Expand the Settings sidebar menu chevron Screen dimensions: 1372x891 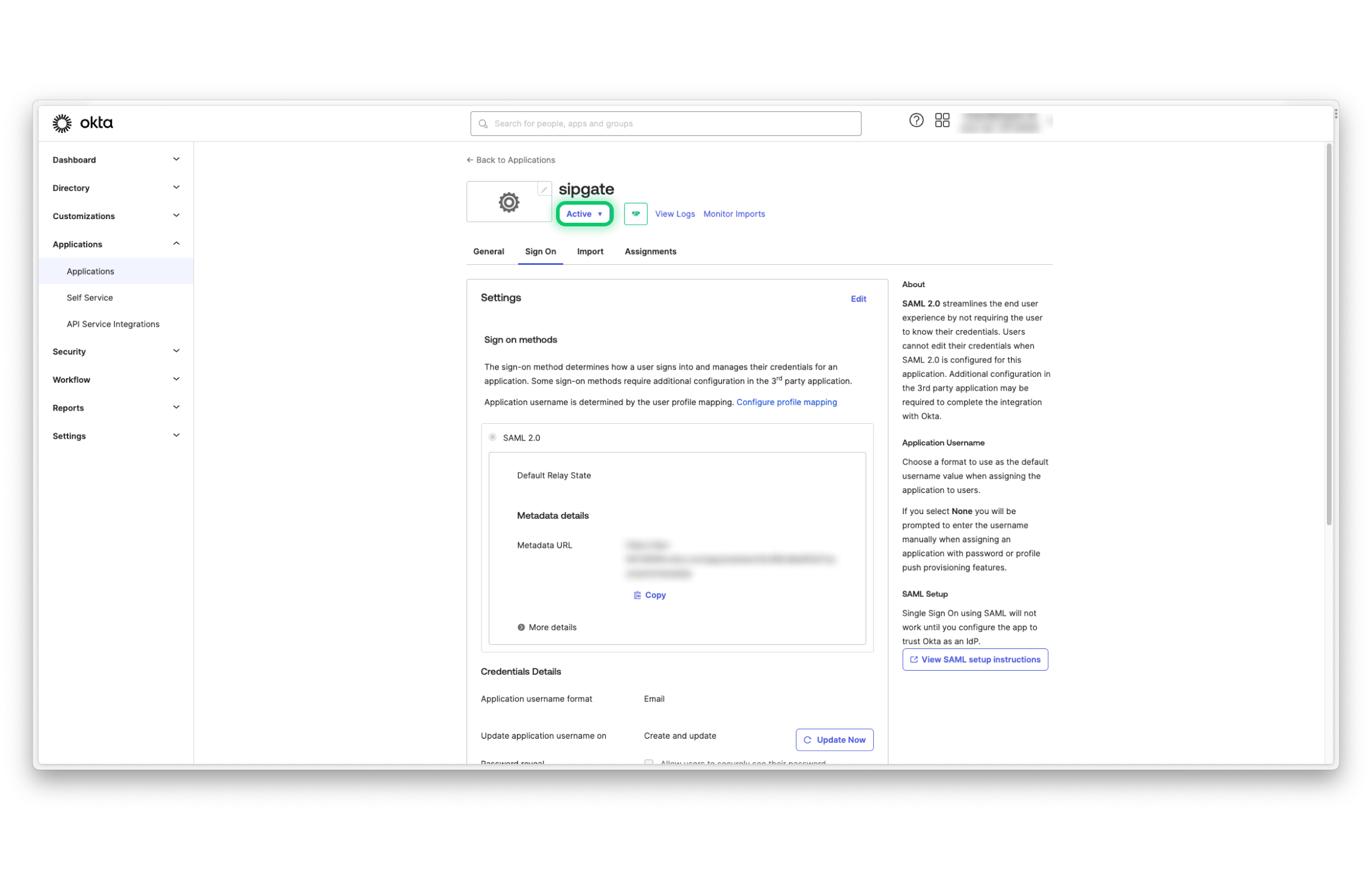click(x=176, y=436)
